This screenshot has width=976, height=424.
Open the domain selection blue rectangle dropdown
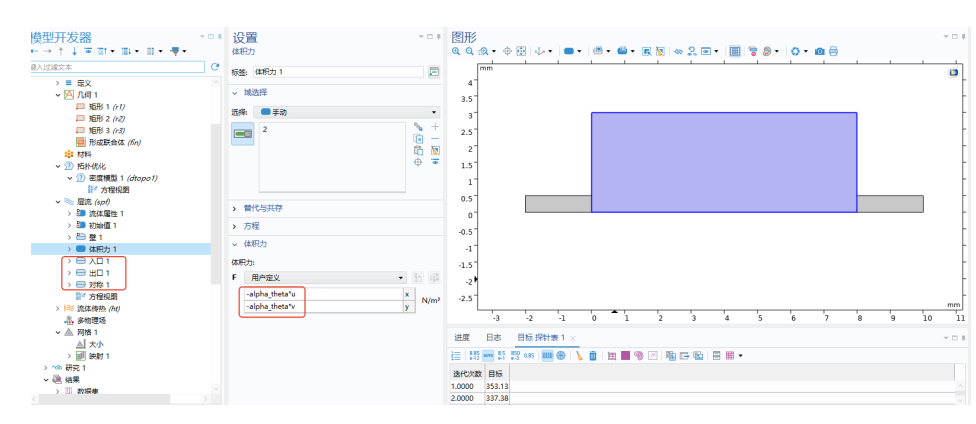[x=573, y=51]
